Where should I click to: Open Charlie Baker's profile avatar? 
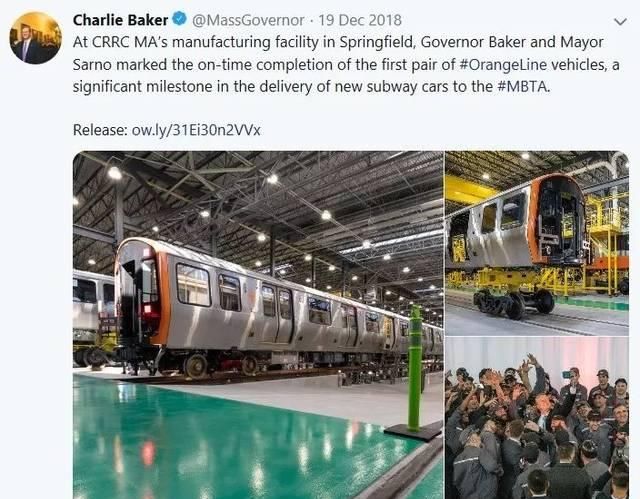click(36, 38)
